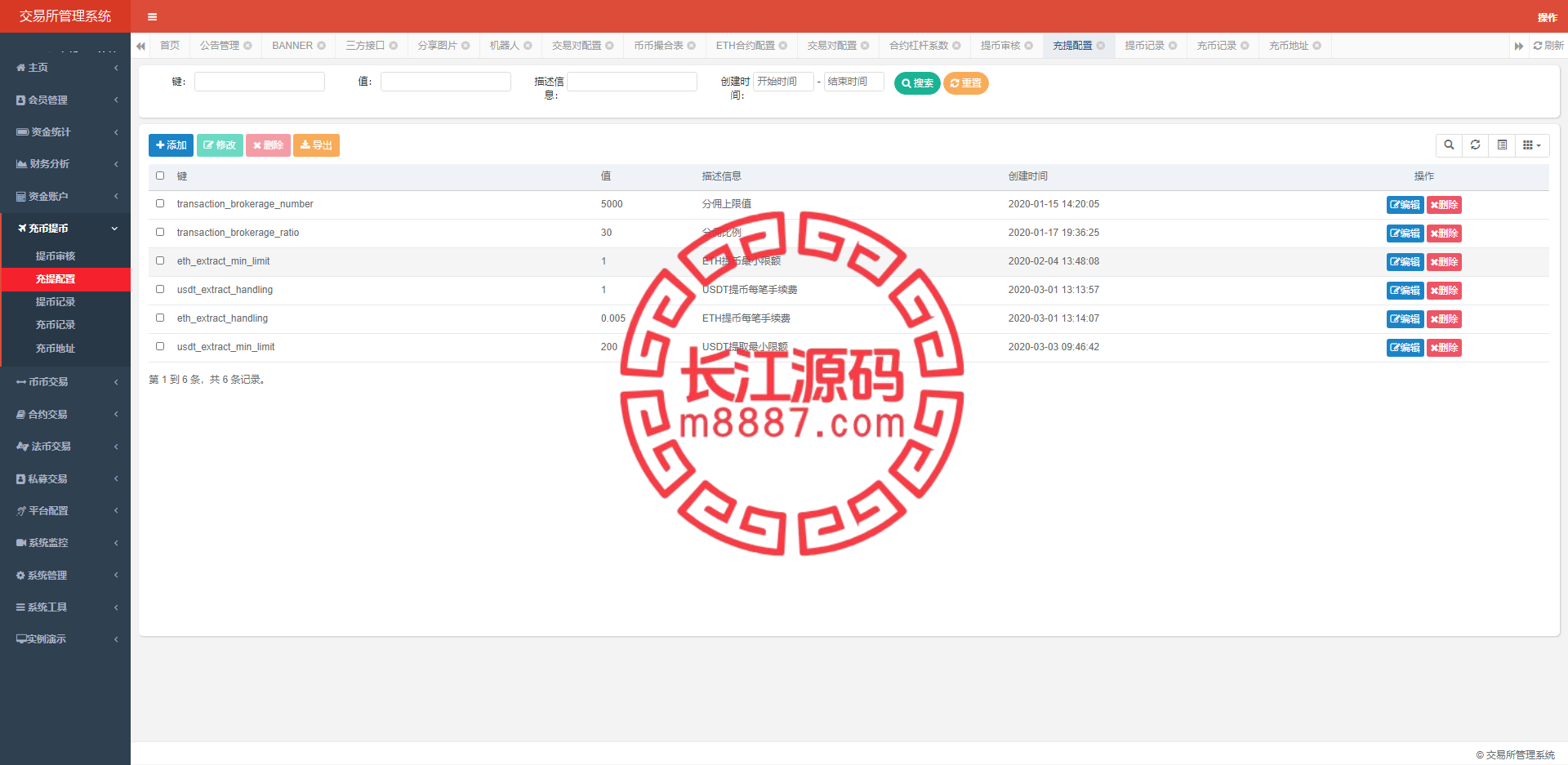Collapse the 充币提币 sidebar menu
The image size is (1568, 765).
tap(65, 229)
